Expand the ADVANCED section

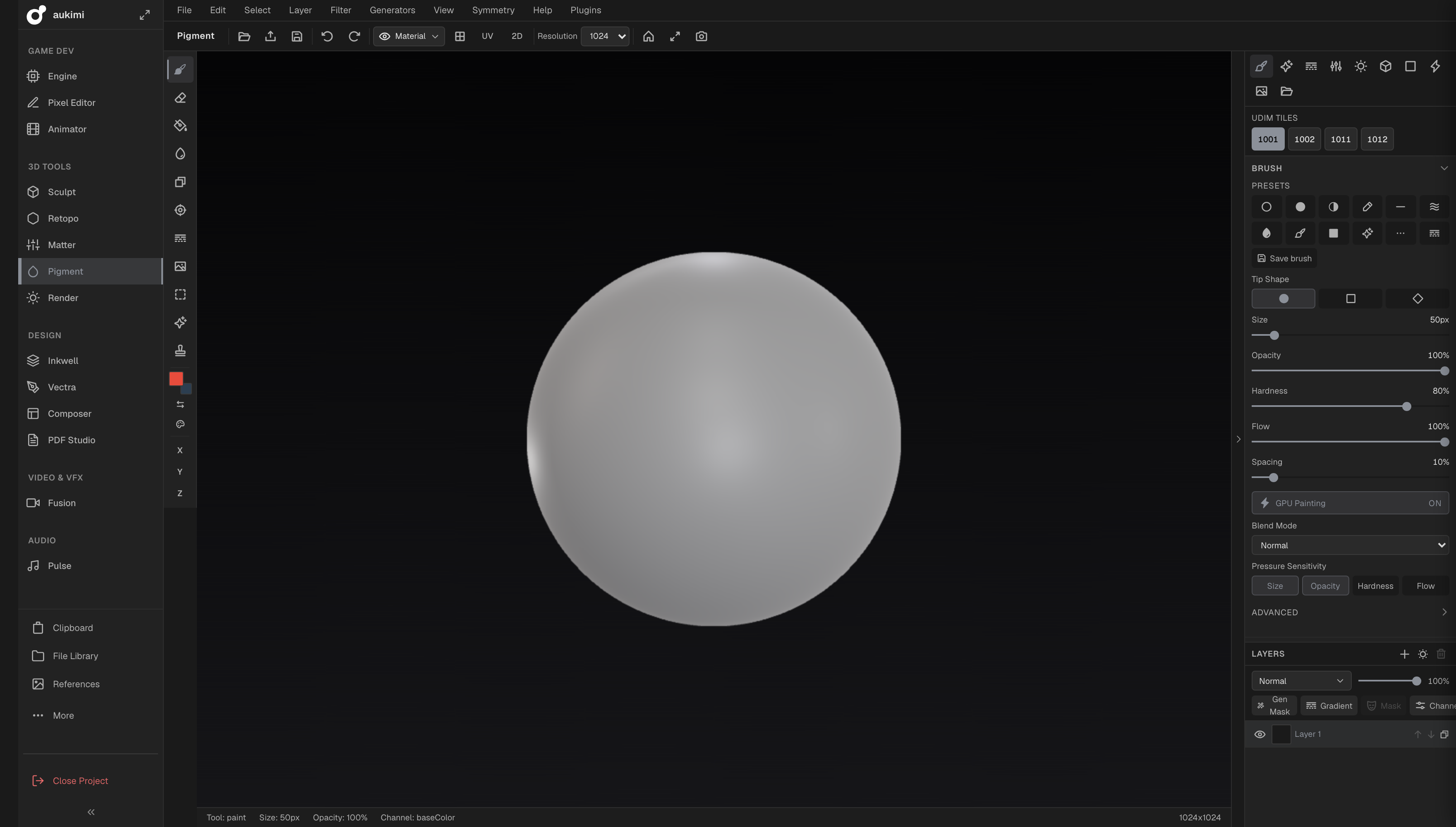1350,612
